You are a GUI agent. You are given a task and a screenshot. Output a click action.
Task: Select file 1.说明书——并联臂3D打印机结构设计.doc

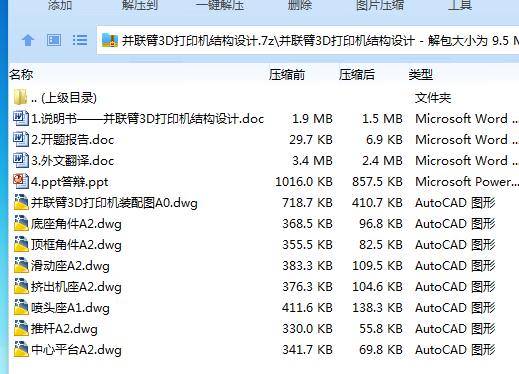(x=148, y=119)
